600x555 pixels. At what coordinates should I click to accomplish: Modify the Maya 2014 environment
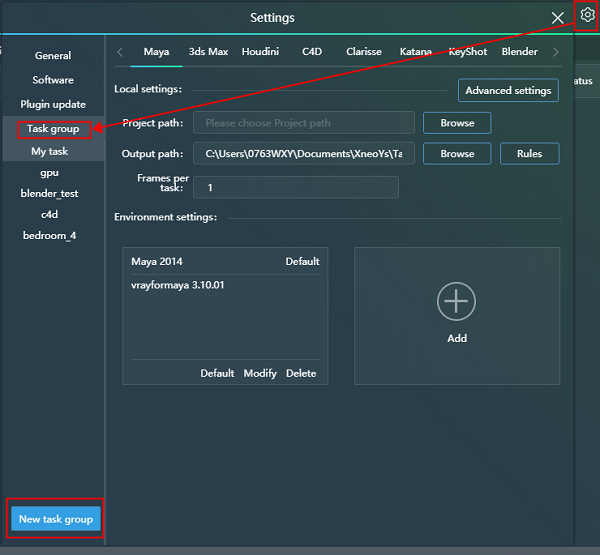coord(260,373)
